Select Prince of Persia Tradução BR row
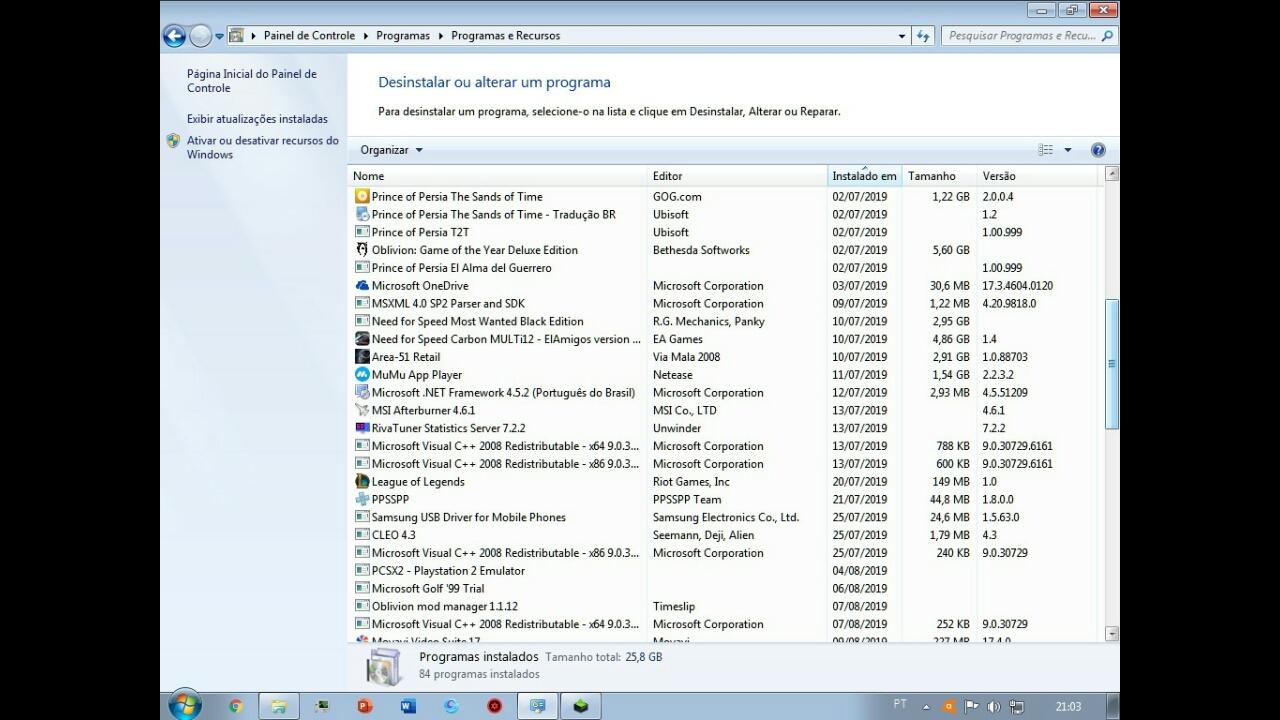The height and width of the screenshot is (720, 1280). click(726, 214)
